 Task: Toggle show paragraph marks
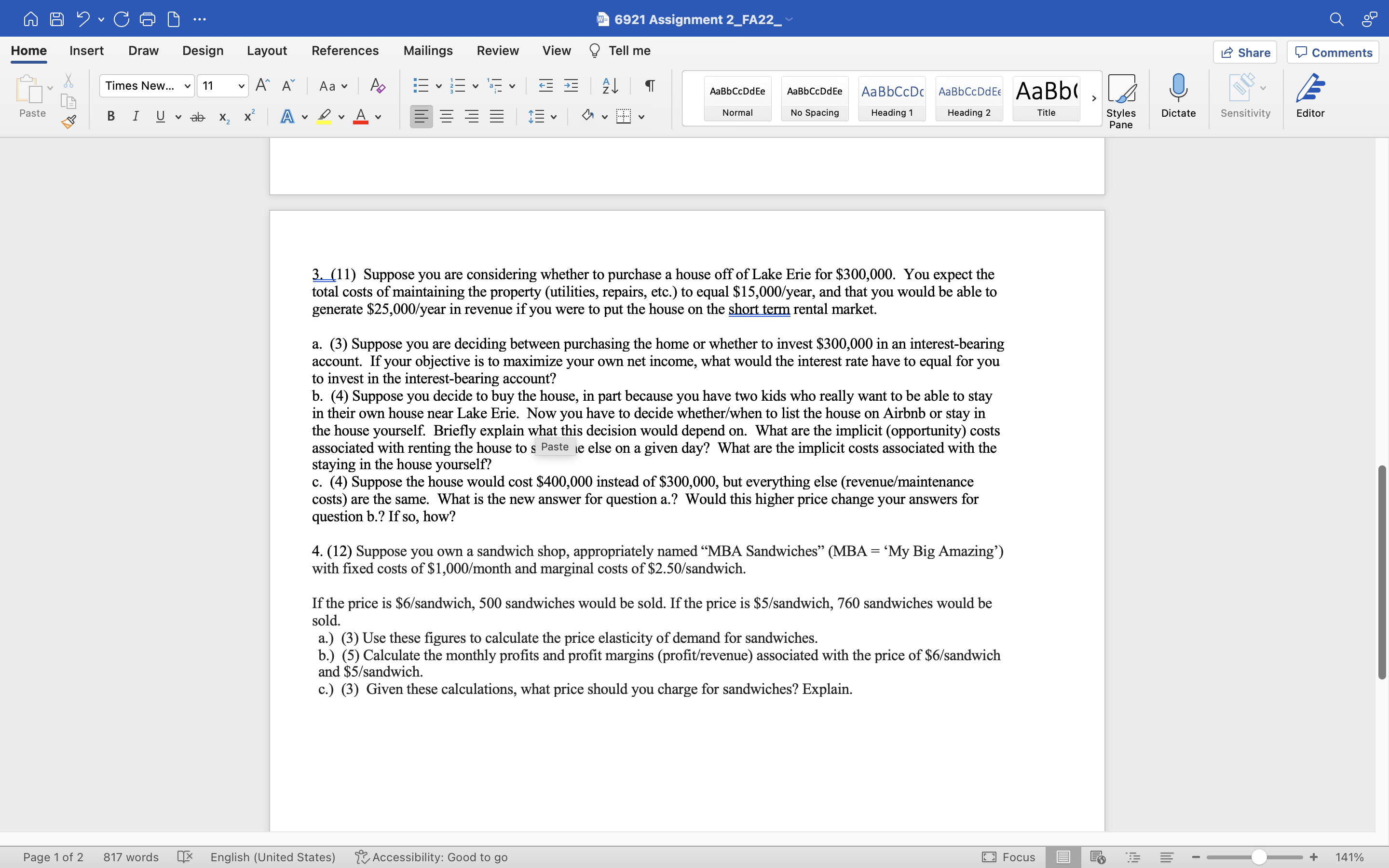pos(650,86)
